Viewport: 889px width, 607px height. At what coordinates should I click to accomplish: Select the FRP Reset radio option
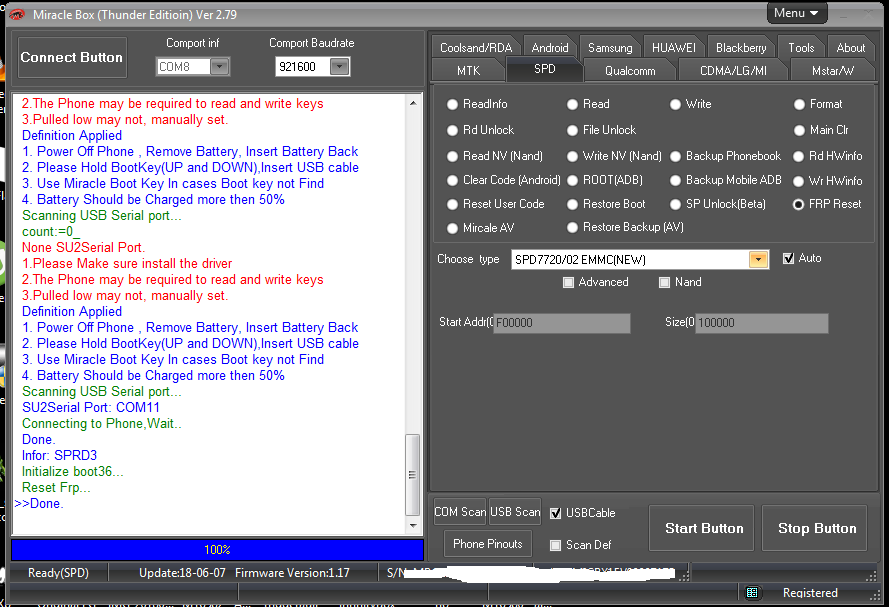799,204
